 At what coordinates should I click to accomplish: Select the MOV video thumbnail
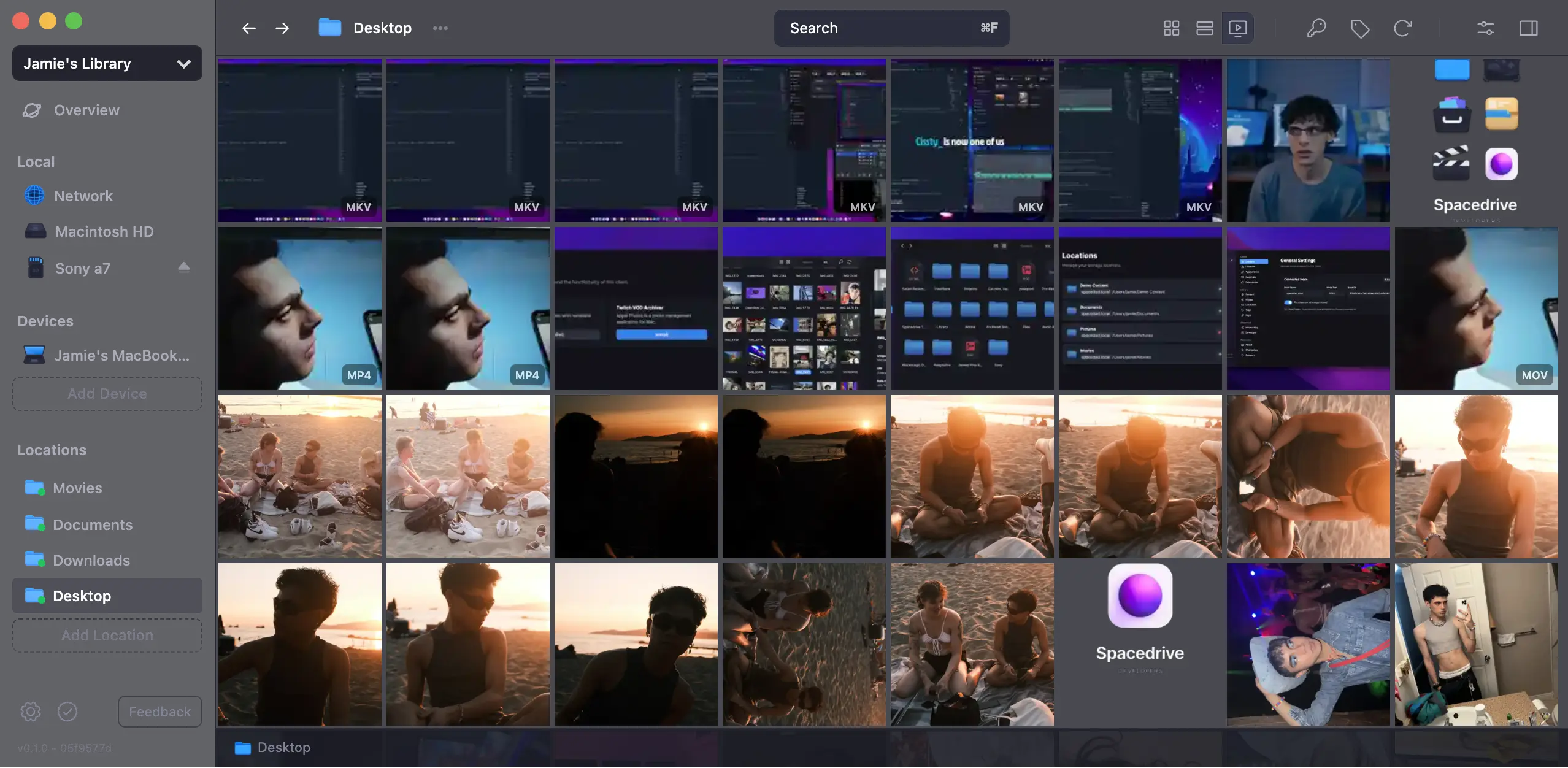(1476, 309)
